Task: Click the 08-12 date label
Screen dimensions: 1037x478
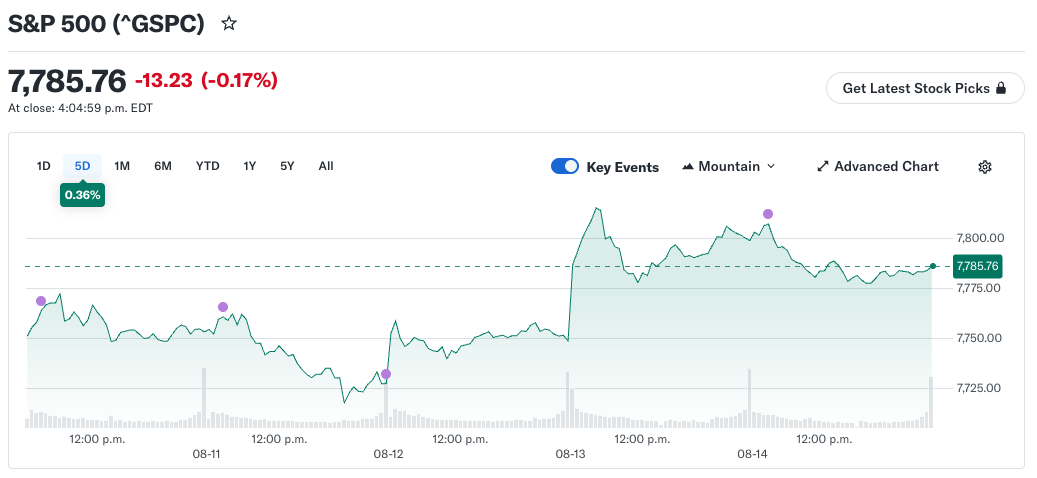Action: pos(388,454)
